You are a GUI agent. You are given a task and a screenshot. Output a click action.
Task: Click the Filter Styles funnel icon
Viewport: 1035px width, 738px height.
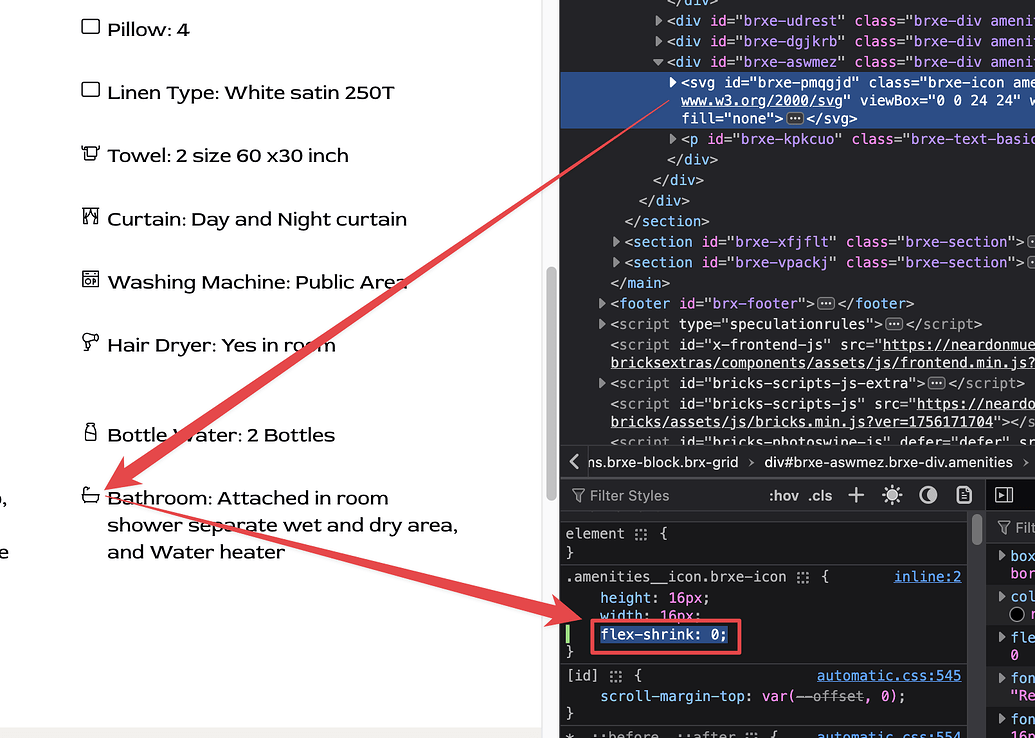[580, 495]
